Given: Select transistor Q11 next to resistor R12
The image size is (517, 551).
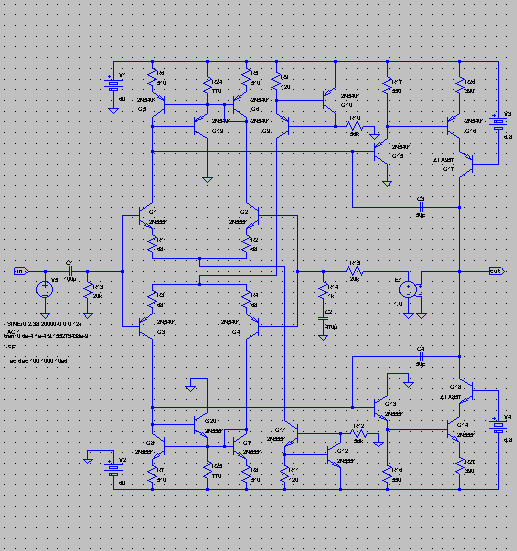Looking at the screenshot, I should [x=291, y=434].
